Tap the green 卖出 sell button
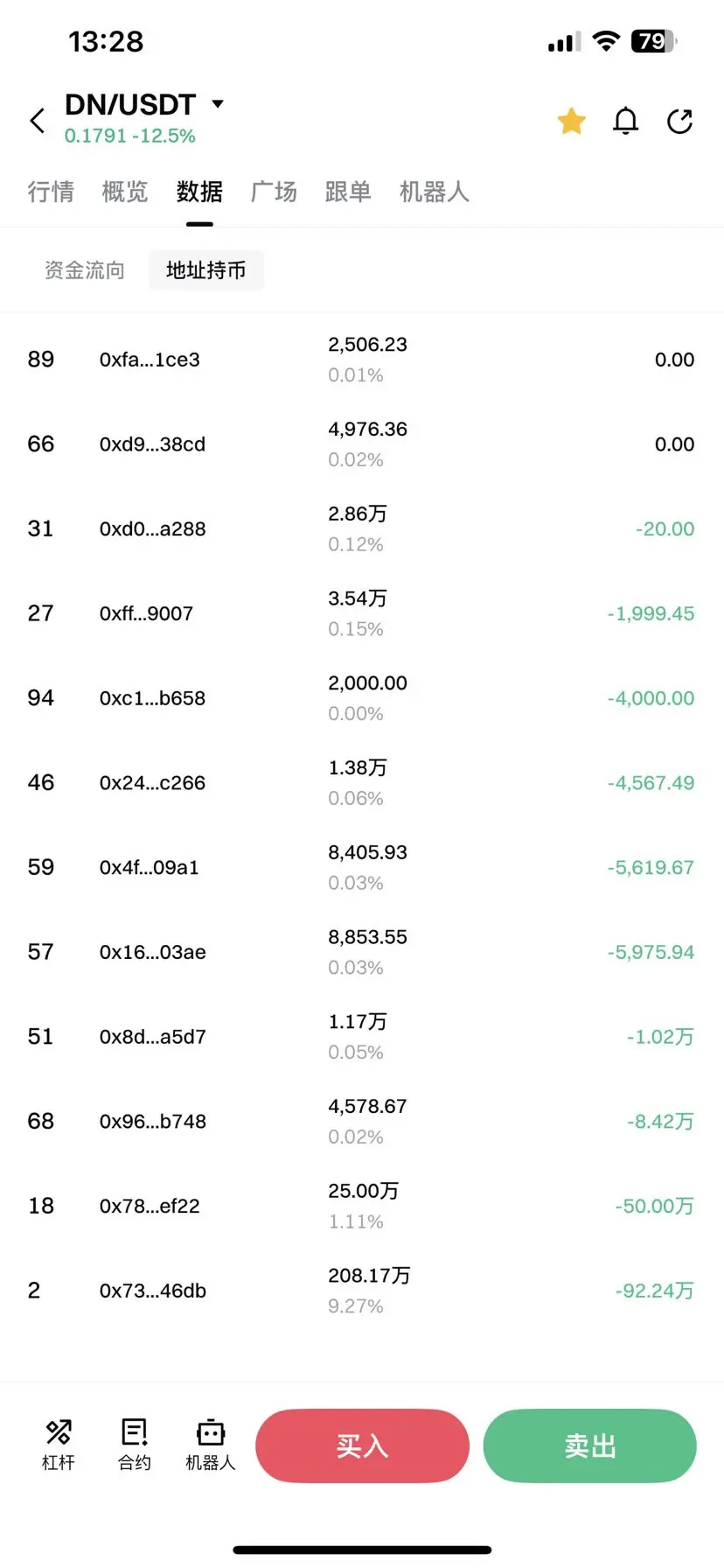 (x=590, y=1445)
